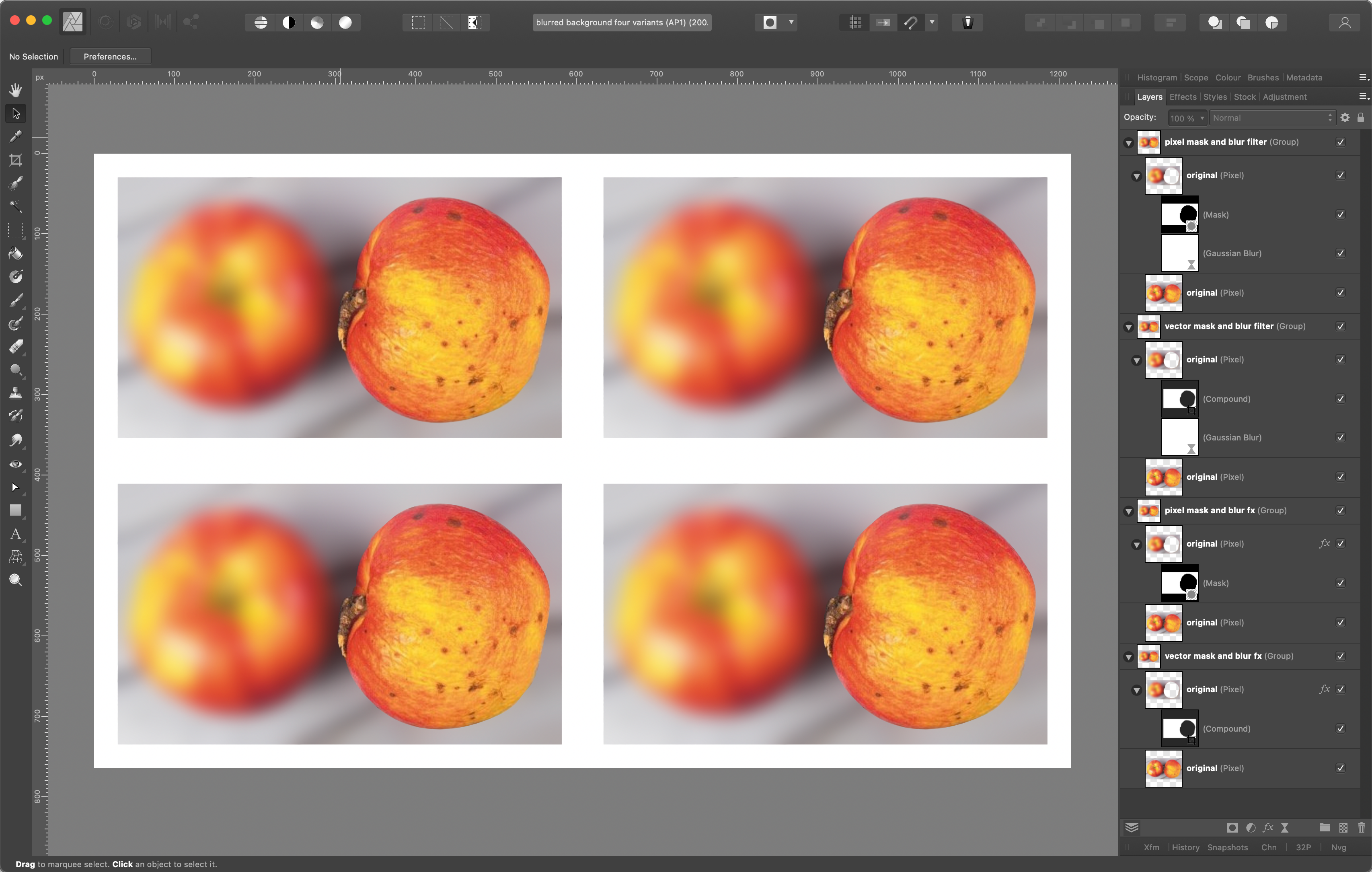Select the Mesh Warp tool
This screenshot has height=872, width=1372.
[x=15, y=557]
